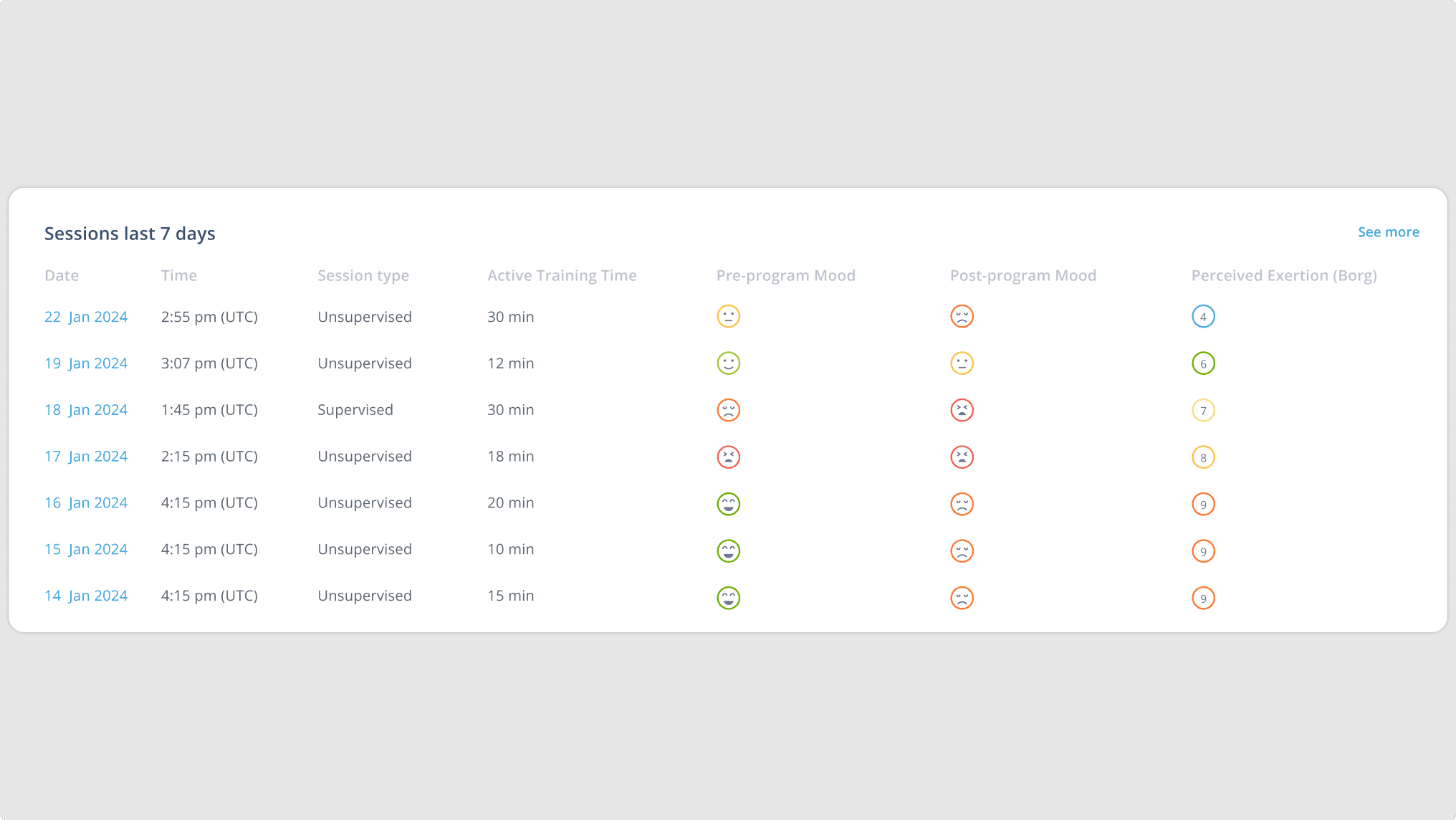Image resolution: width=1456 pixels, height=820 pixels.
Task: Click the sad post-program mood face for 22 Jan
Action: click(x=962, y=316)
